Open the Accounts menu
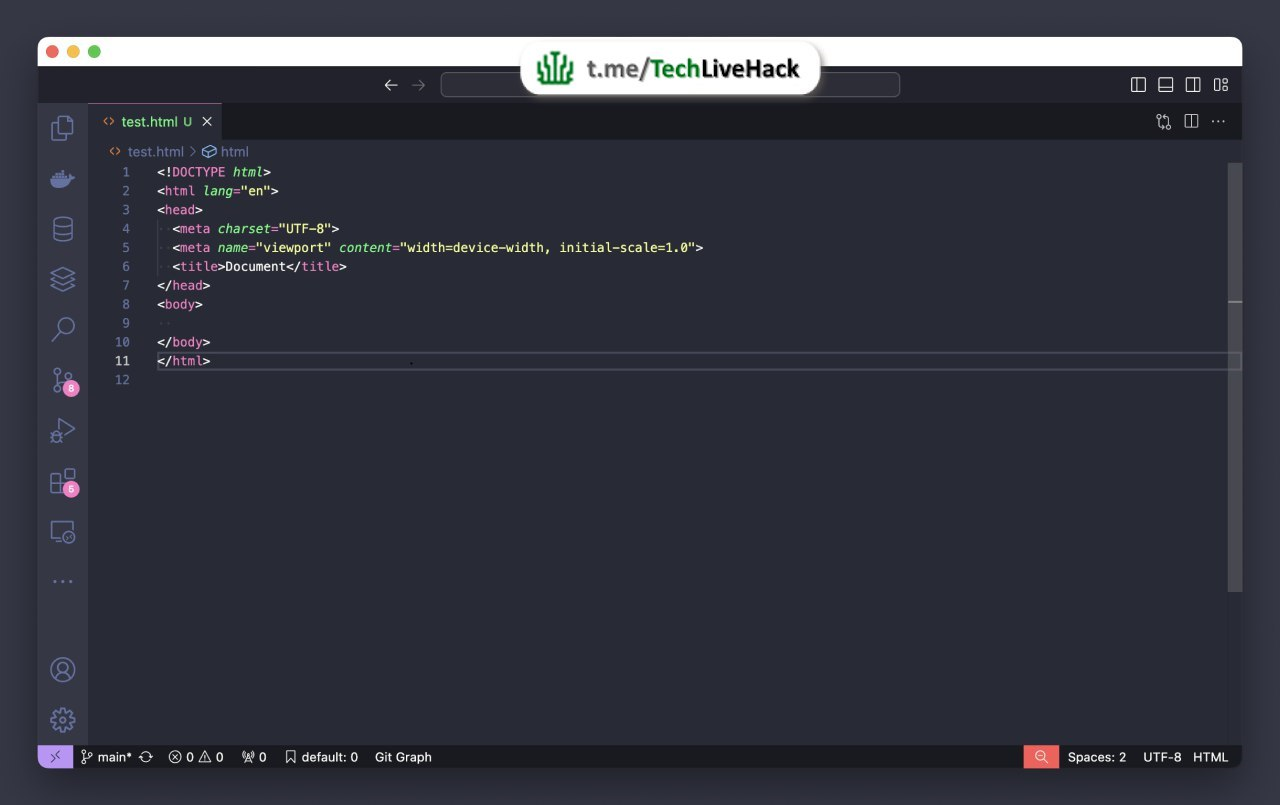Viewport: 1280px width, 805px height. tap(62, 670)
